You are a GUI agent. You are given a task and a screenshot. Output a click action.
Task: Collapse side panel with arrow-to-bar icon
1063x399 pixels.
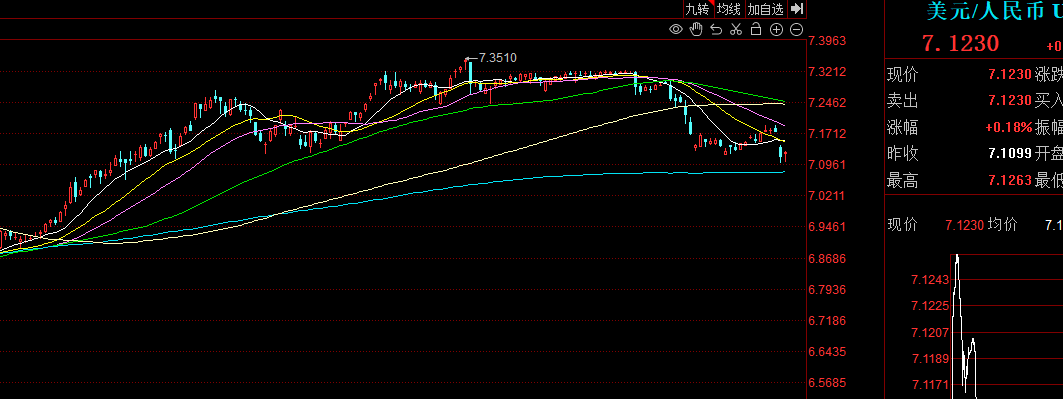[x=797, y=9]
